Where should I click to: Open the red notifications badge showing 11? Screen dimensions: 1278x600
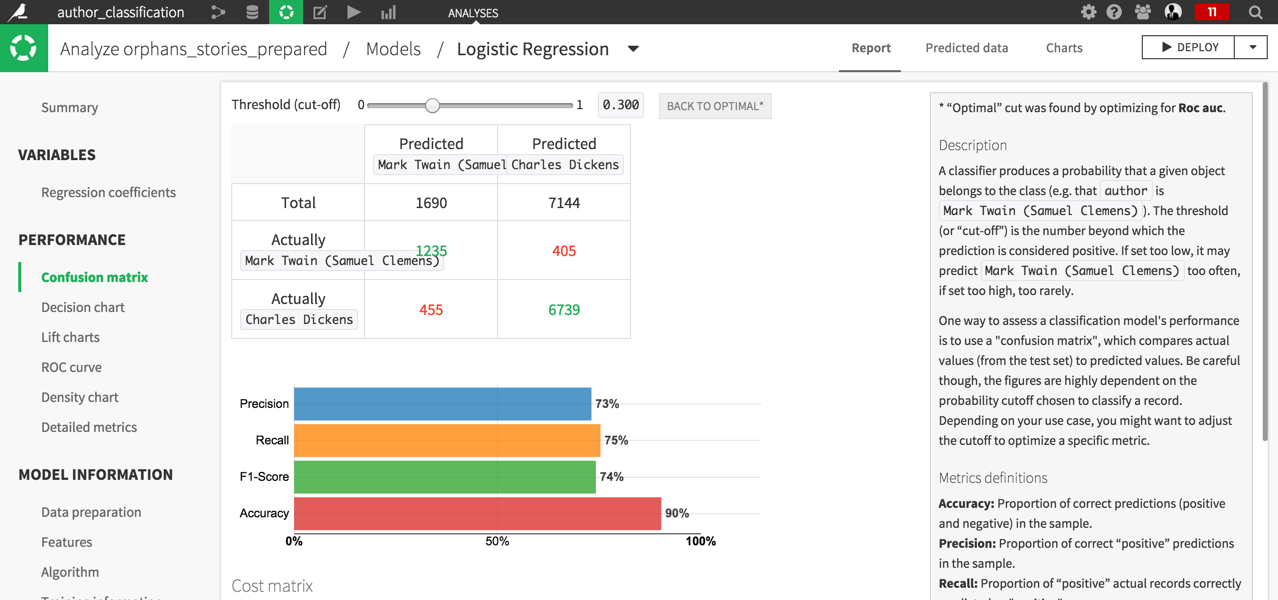coord(1212,12)
